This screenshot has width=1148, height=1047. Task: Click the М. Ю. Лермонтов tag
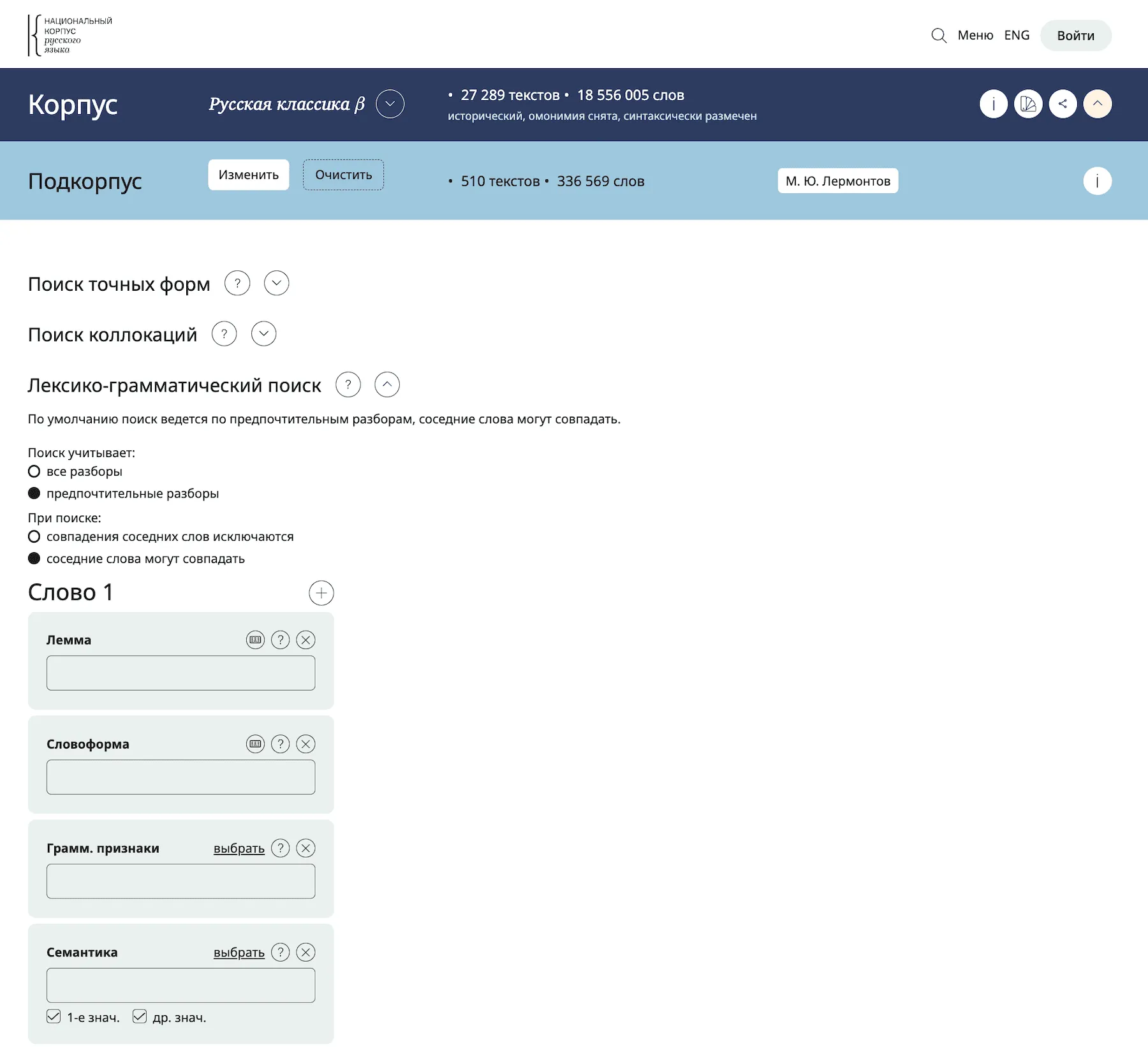838,181
